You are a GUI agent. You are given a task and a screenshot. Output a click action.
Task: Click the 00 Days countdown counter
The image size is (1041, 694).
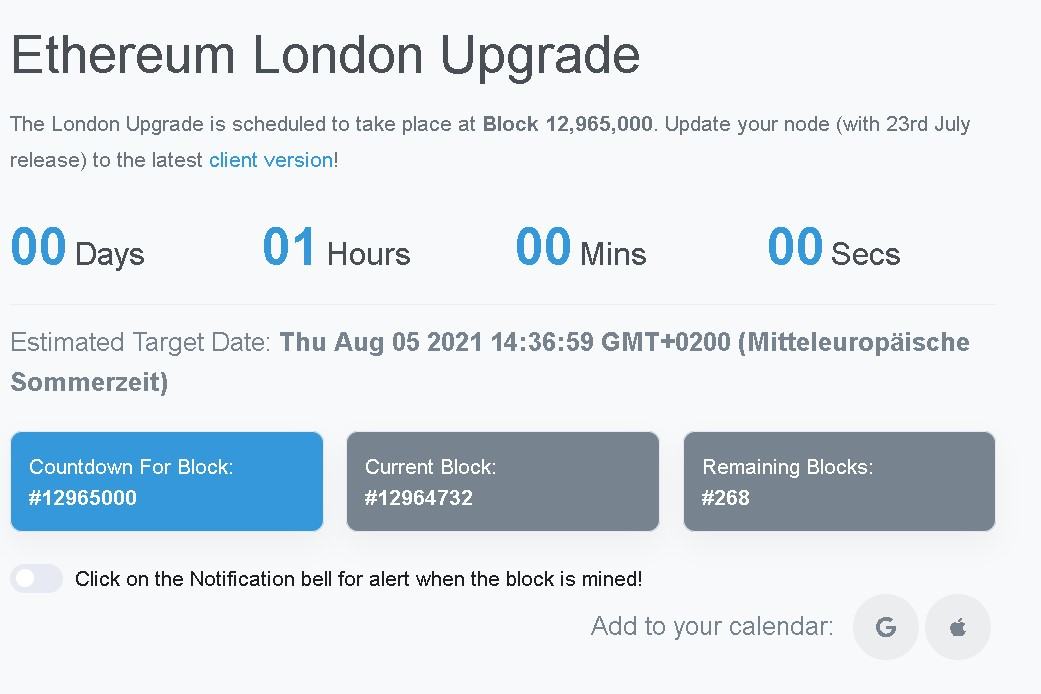78,248
